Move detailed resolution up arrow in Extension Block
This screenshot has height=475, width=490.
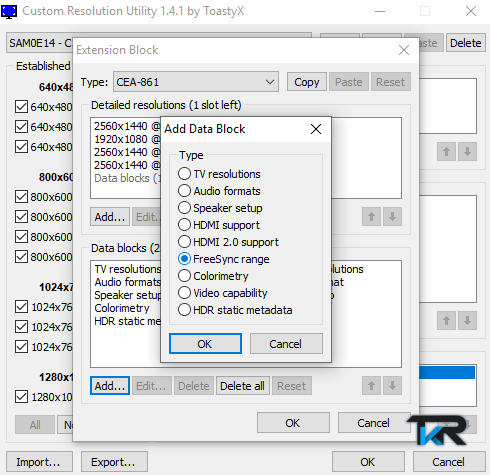(x=371, y=217)
